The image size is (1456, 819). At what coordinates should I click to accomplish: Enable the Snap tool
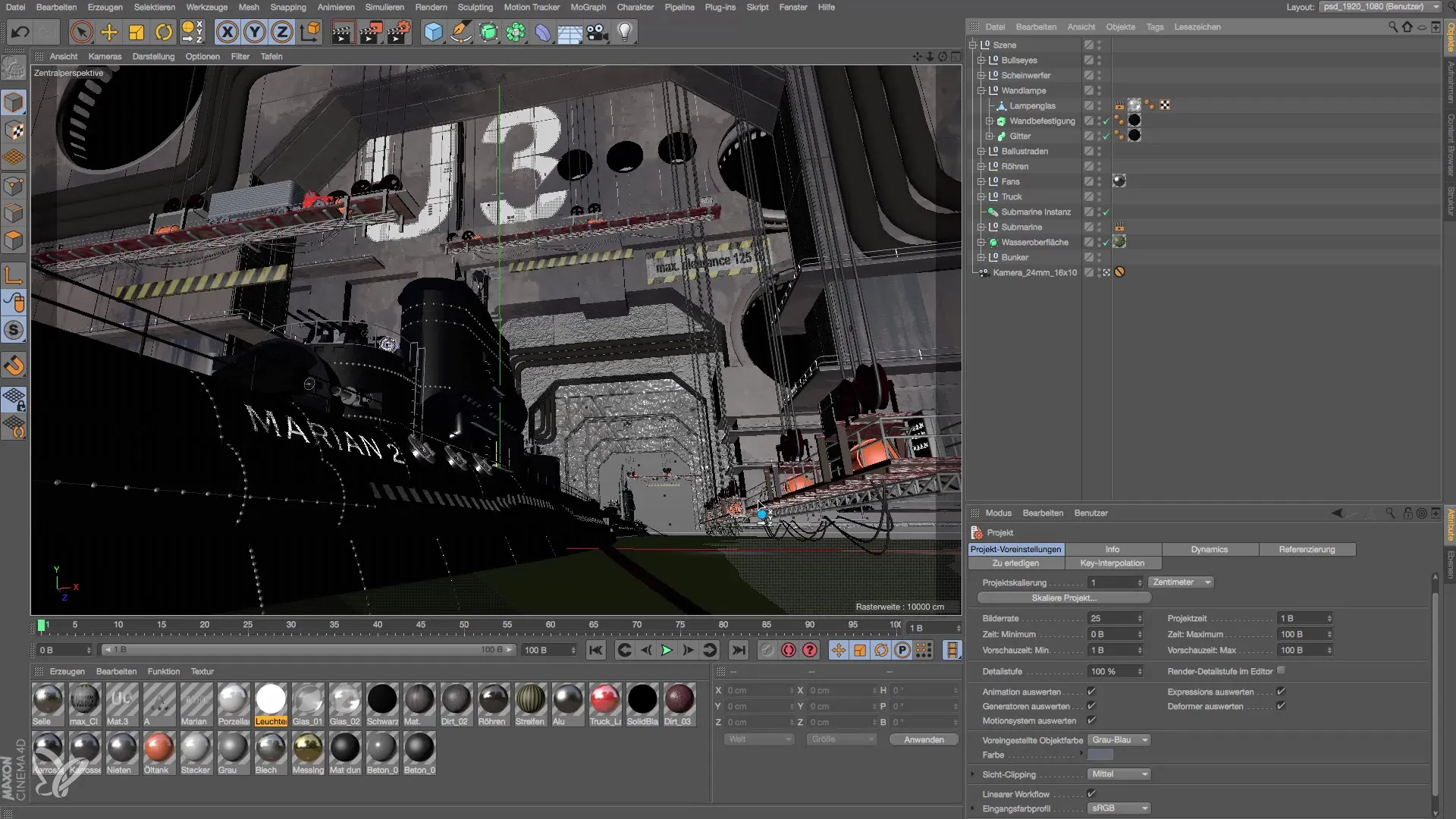coord(14,367)
